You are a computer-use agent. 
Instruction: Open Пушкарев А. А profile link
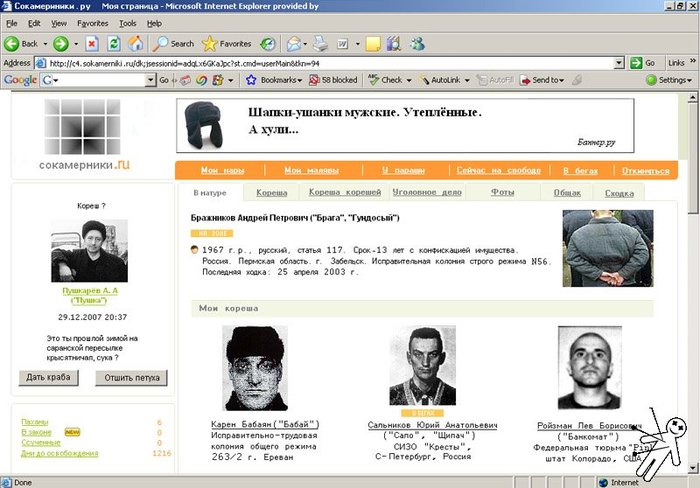tap(90, 295)
